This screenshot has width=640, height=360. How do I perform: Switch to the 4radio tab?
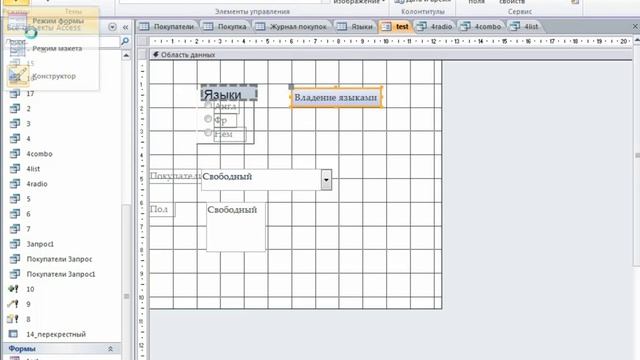coord(434,27)
